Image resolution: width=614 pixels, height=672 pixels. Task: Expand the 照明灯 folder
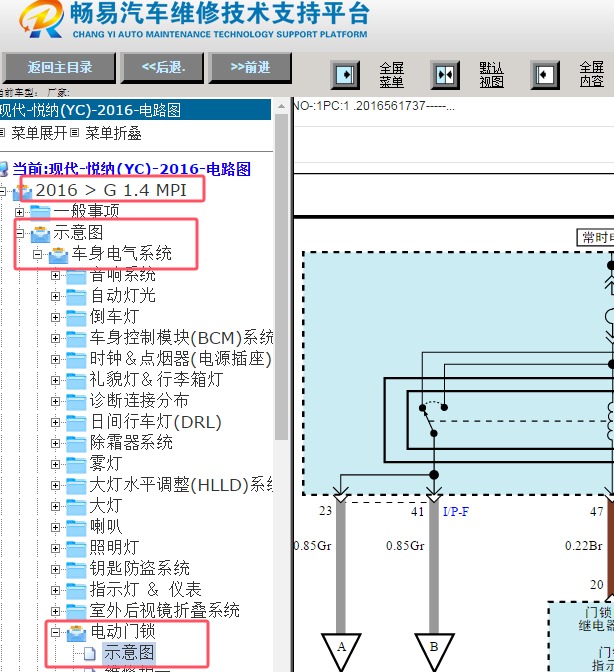[x=55, y=548]
